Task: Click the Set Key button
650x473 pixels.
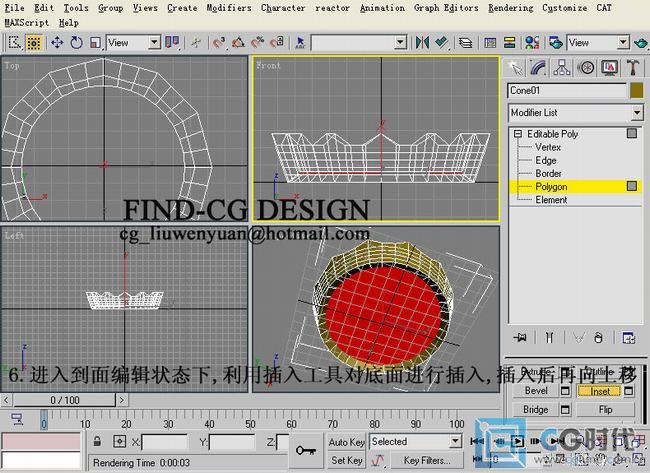Action: (347, 461)
